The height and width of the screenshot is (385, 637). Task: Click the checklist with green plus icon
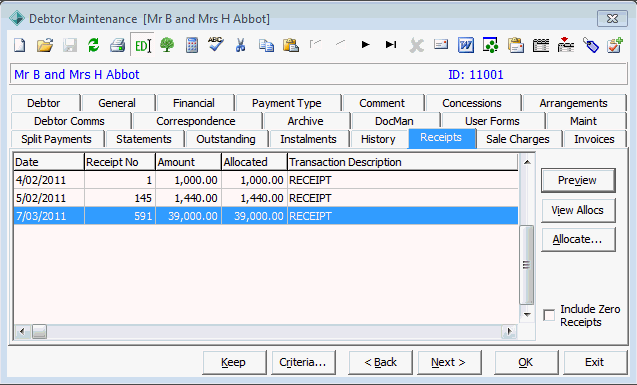click(x=615, y=45)
